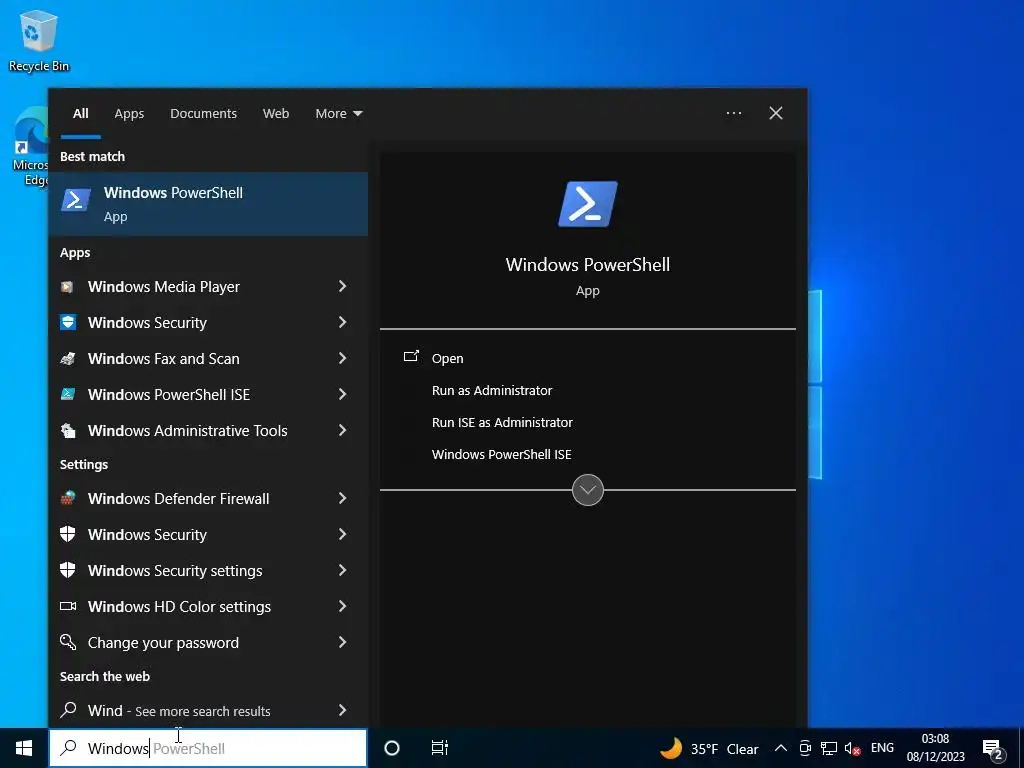Screen dimensions: 1024x768
Task: Click the search magnifier icon in search box
Action: [68, 748]
